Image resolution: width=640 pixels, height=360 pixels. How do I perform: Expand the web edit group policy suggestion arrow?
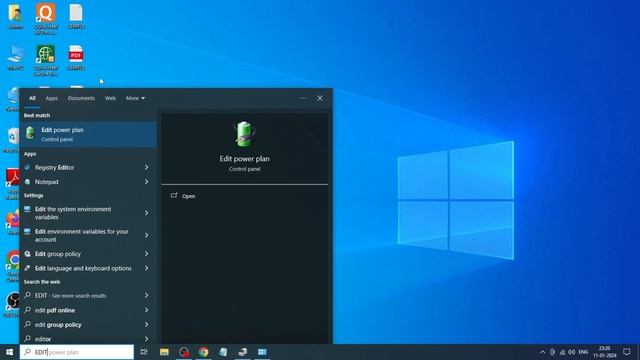click(147, 324)
